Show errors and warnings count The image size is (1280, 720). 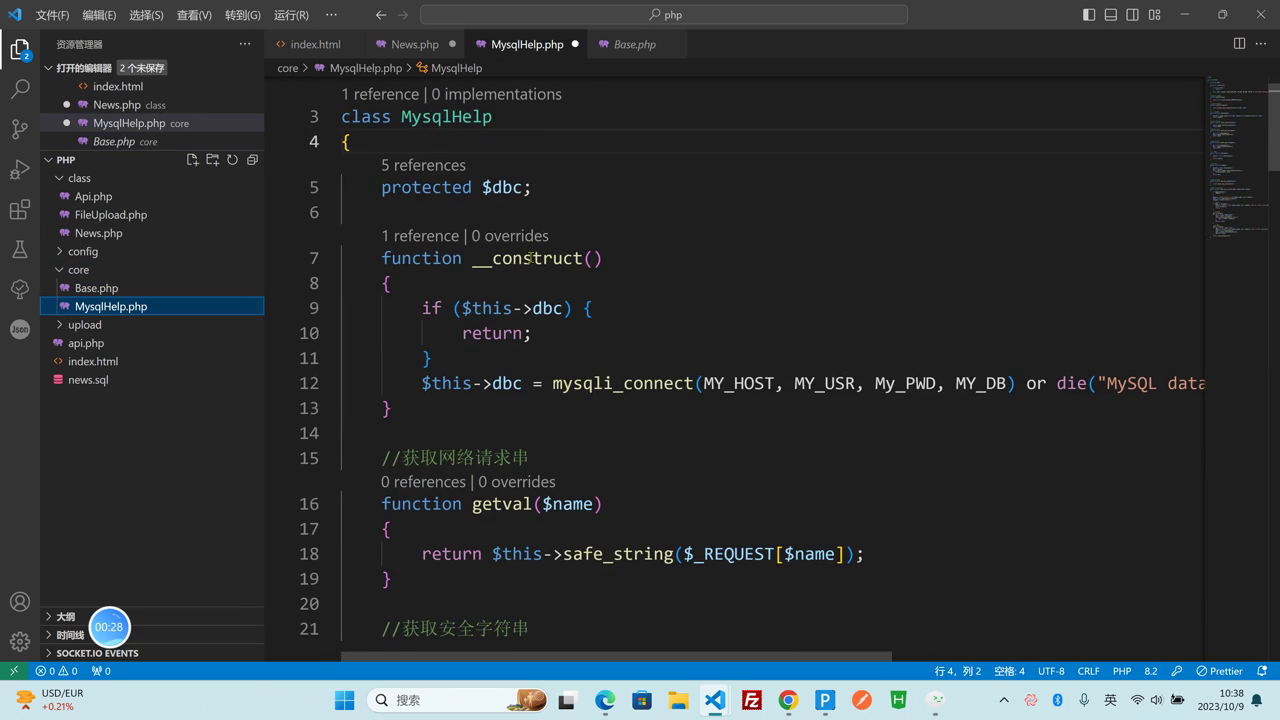pyautogui.click(x=56, y=671)
